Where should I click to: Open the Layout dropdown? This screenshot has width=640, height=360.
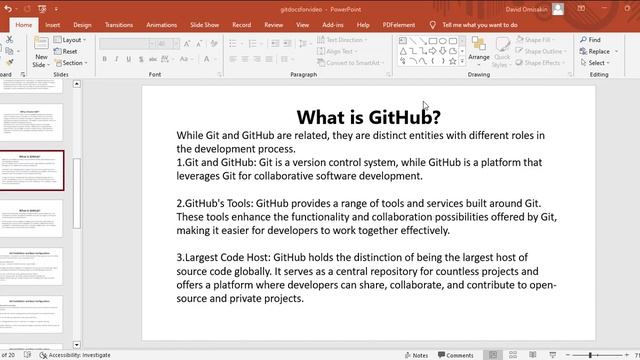(x=70, y=40)
